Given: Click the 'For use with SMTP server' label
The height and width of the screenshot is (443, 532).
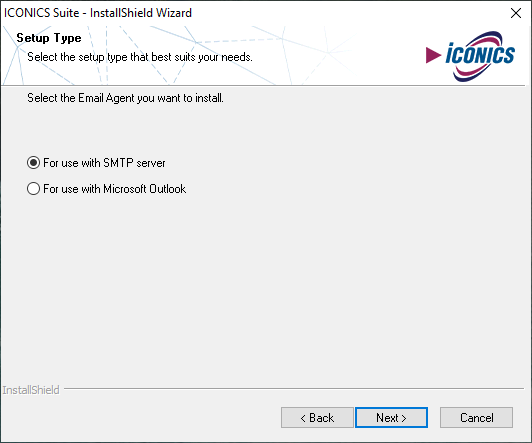Looking at the screenshot, I should pyautogui.click(x=104, y=163).
